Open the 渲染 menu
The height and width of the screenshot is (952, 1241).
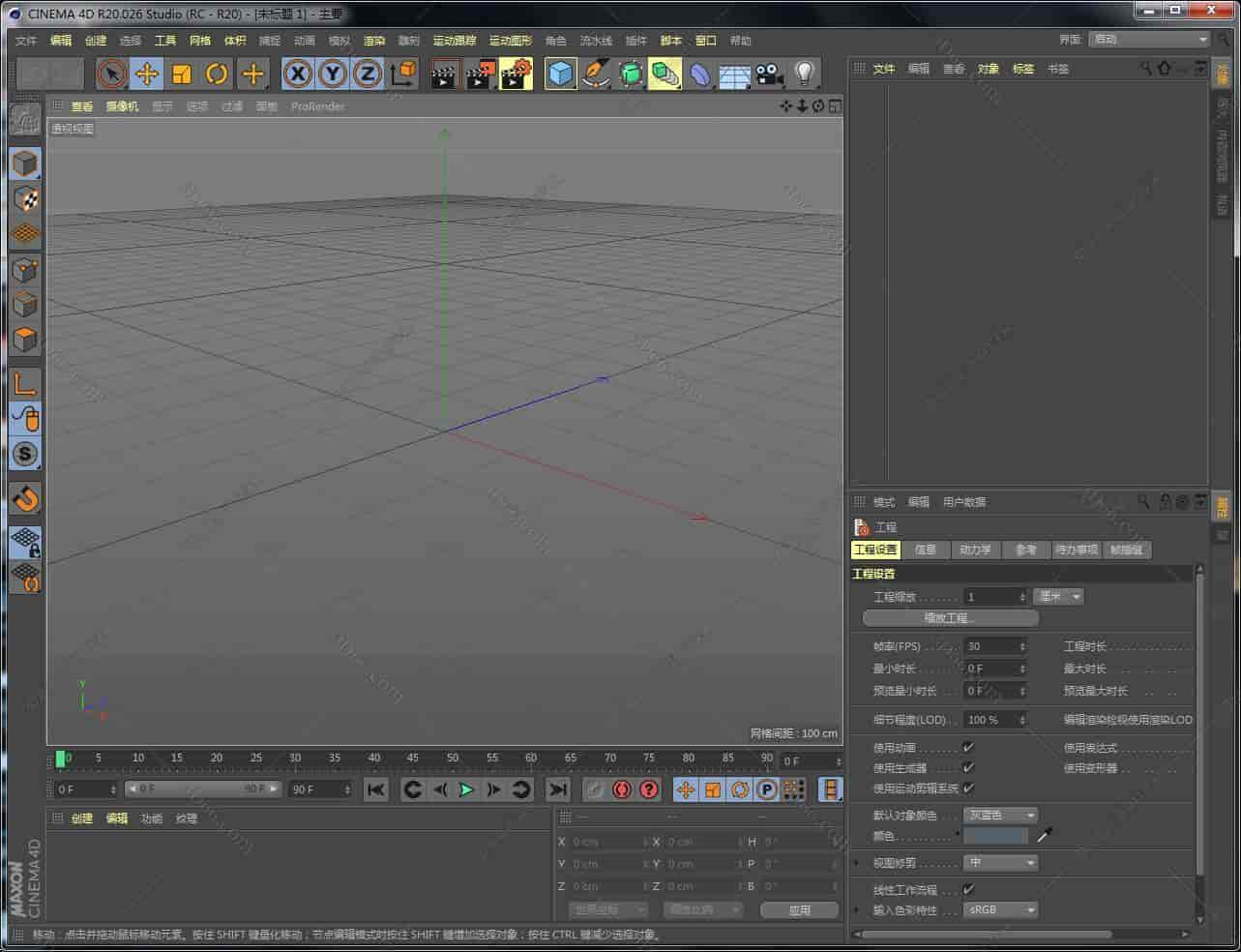point(374,41)
